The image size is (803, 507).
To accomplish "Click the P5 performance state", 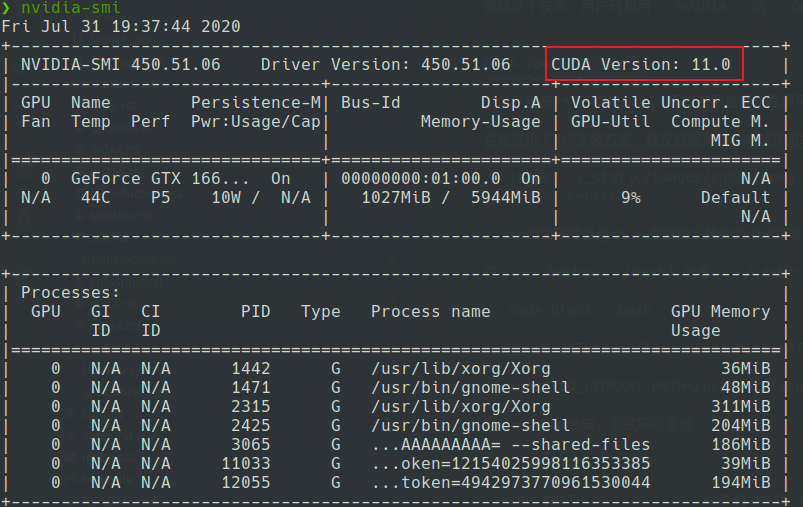I will [x=160, y=197].
